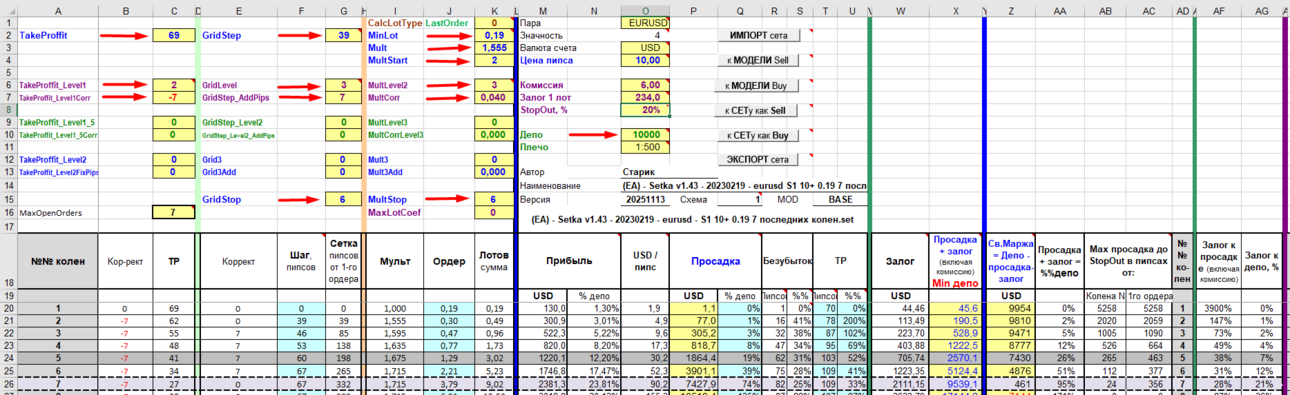Select the Mult value cell 1,555
Viewport: 1290px width, 395px height.
494,47
